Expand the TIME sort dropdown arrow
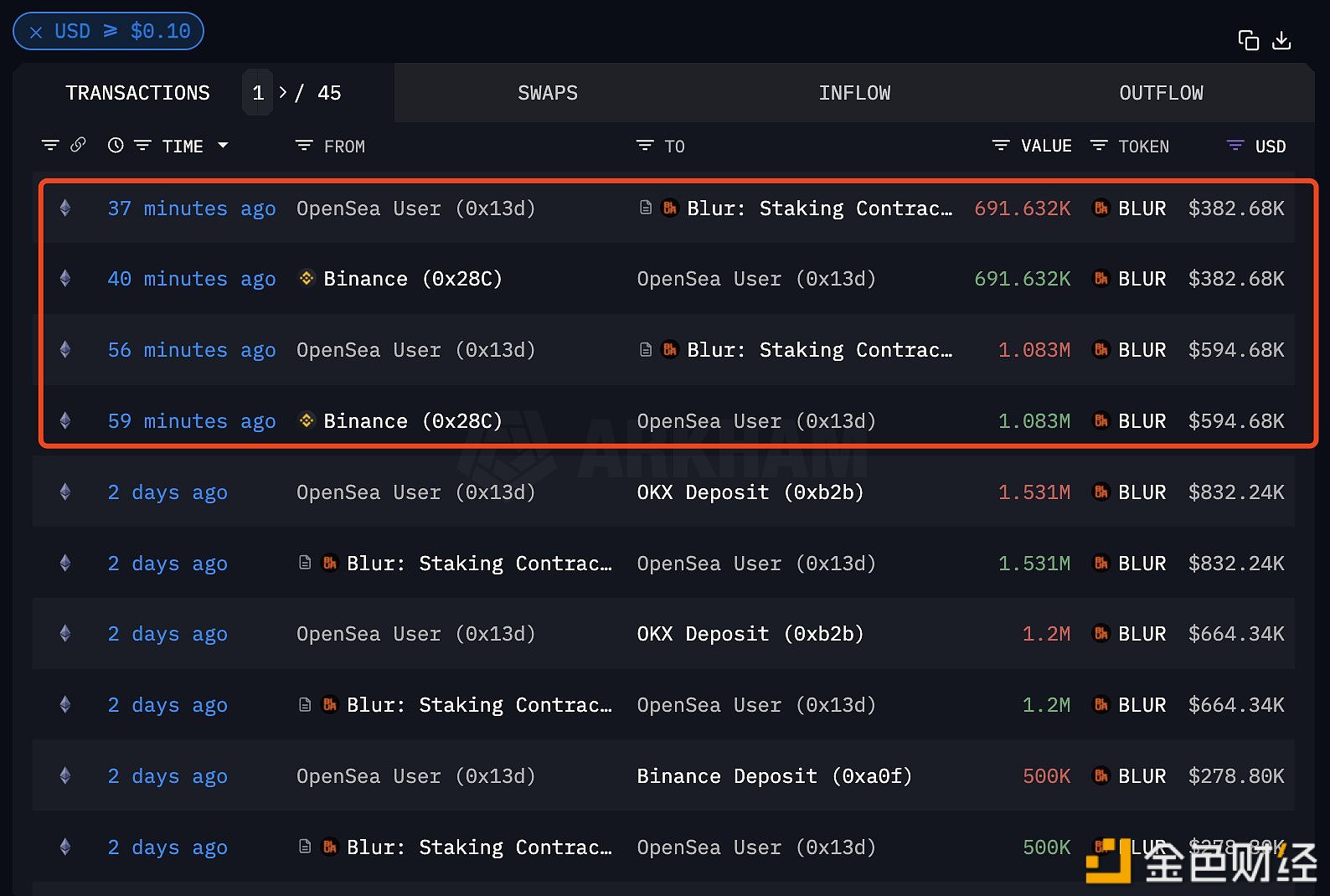The width and height of the screenshot is (1330, 896). point(223,146)
